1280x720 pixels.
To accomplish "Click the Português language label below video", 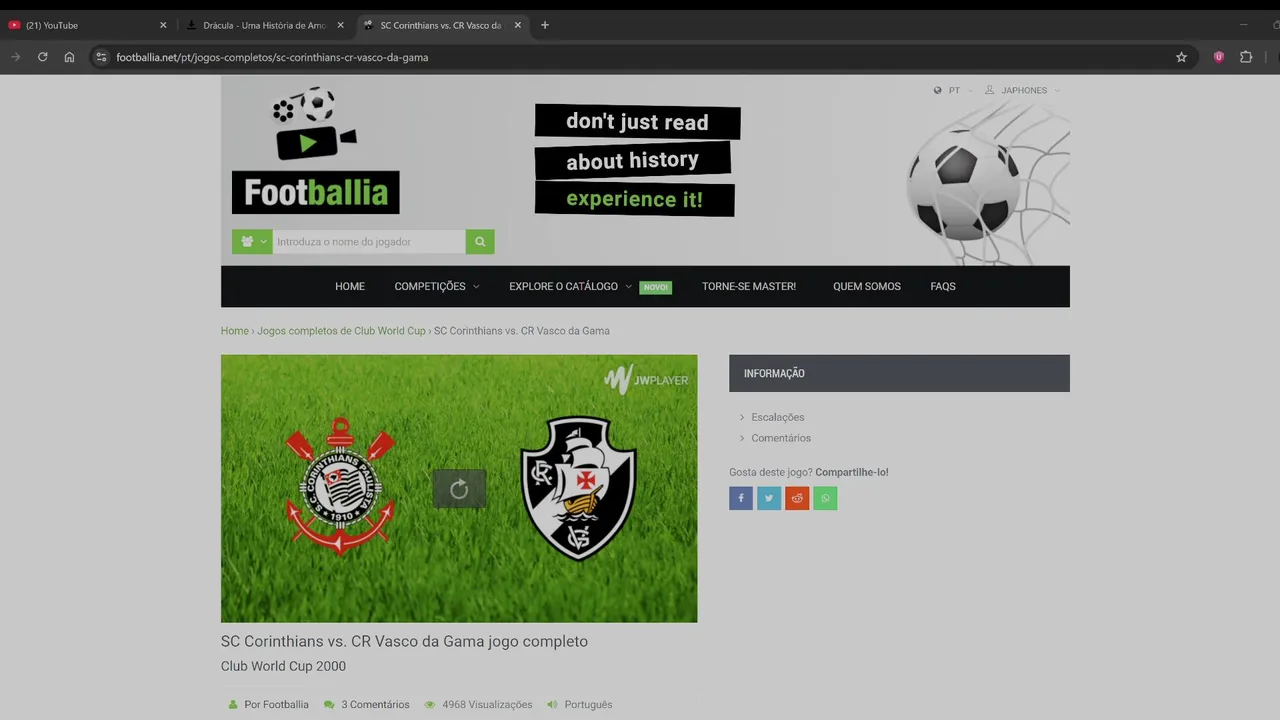I will 588,705.
